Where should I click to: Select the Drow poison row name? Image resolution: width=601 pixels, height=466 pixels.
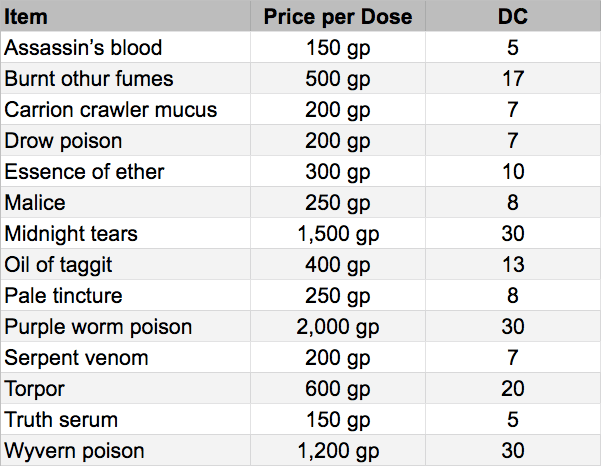(x=63, y=141)
